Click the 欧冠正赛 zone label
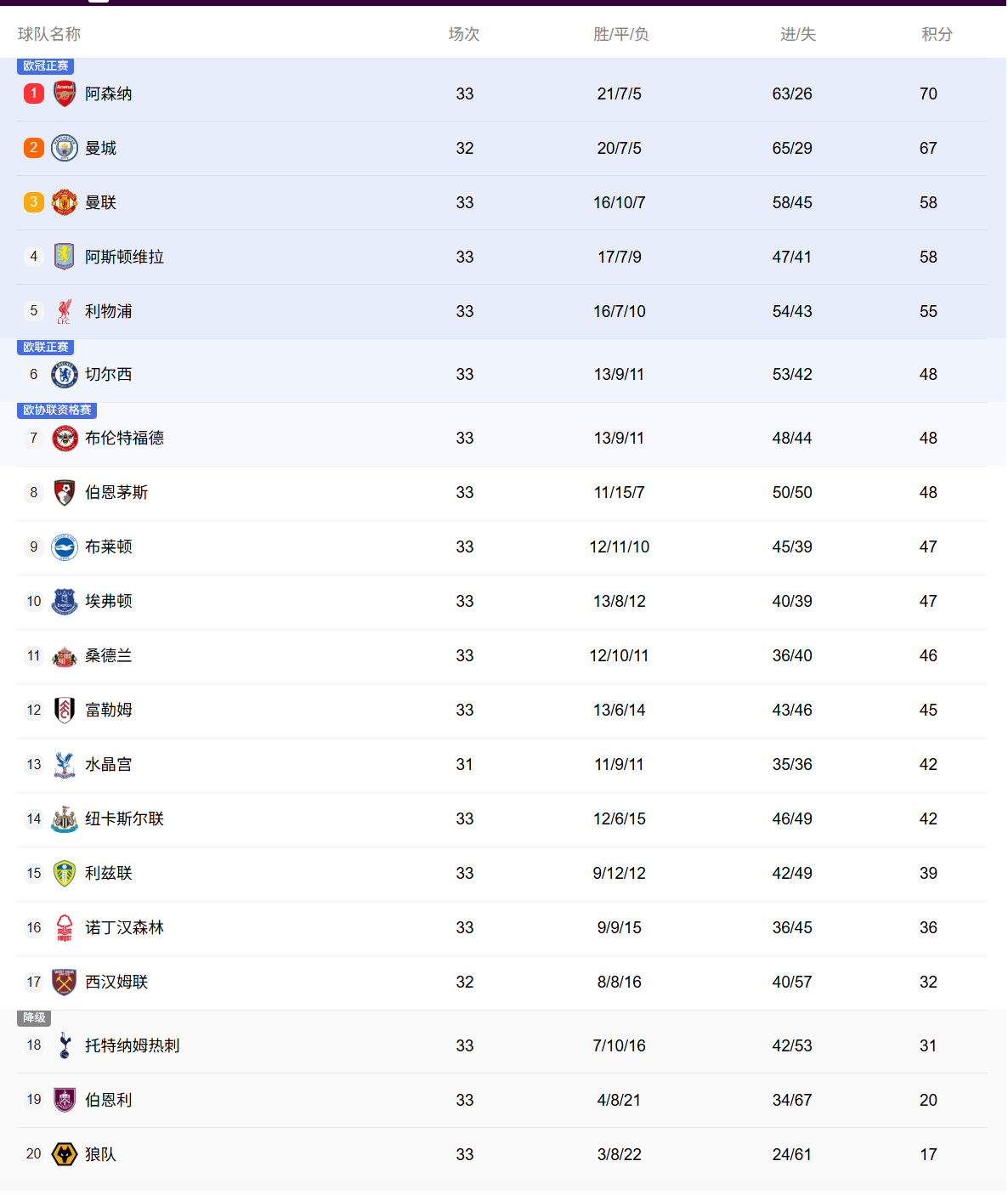 coord(46,66)
